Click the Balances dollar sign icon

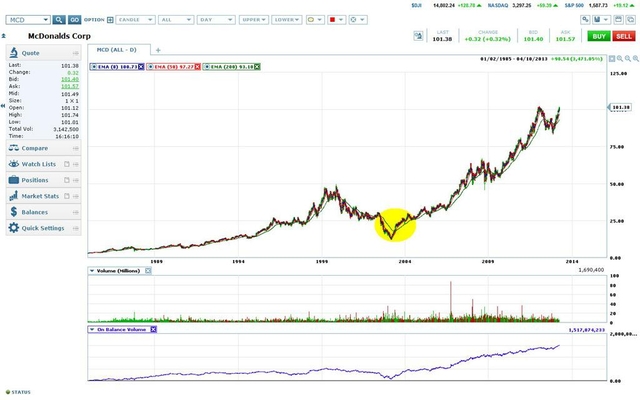point(13,211)
